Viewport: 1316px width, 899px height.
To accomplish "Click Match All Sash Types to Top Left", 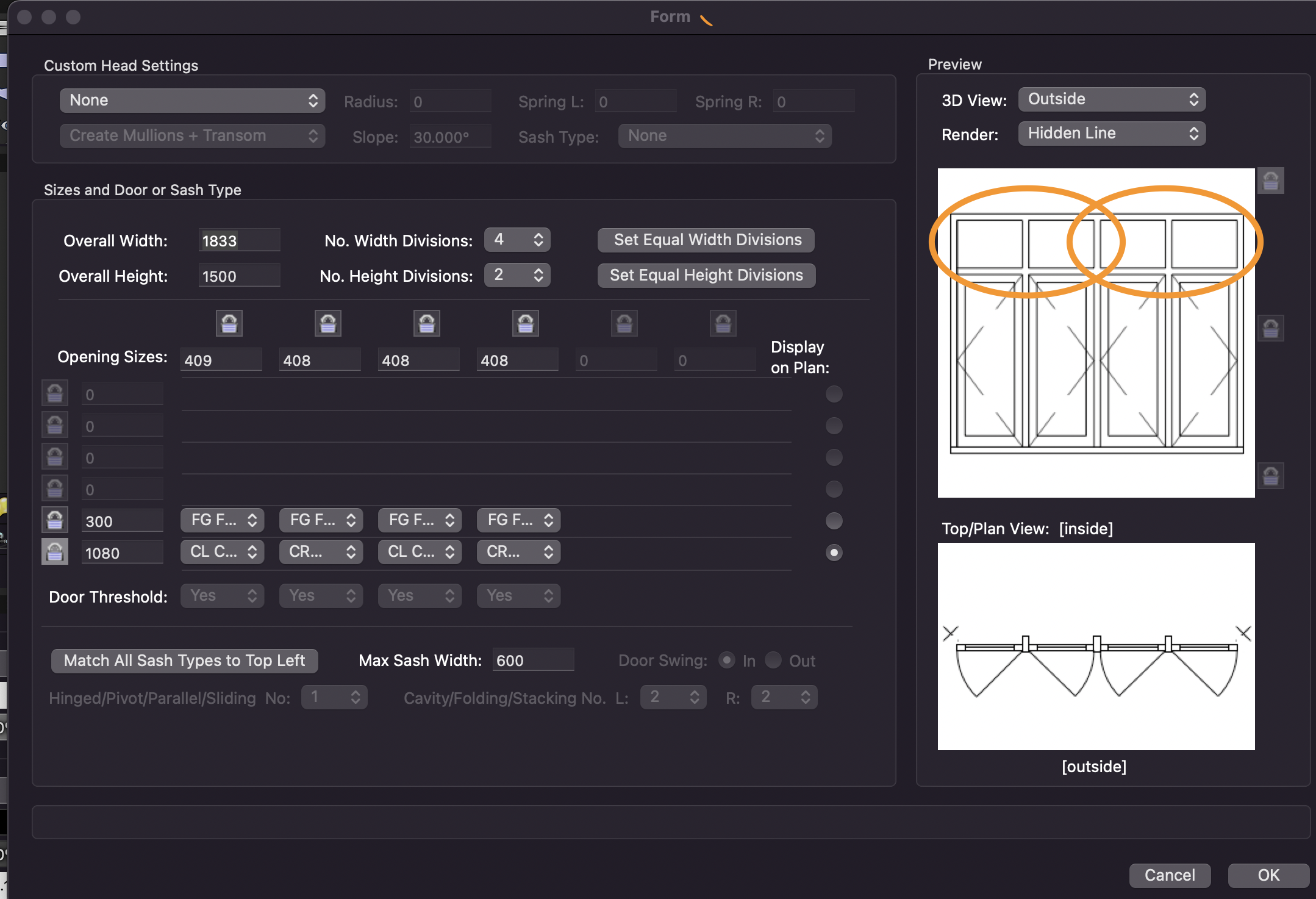I will coord(184,661).
